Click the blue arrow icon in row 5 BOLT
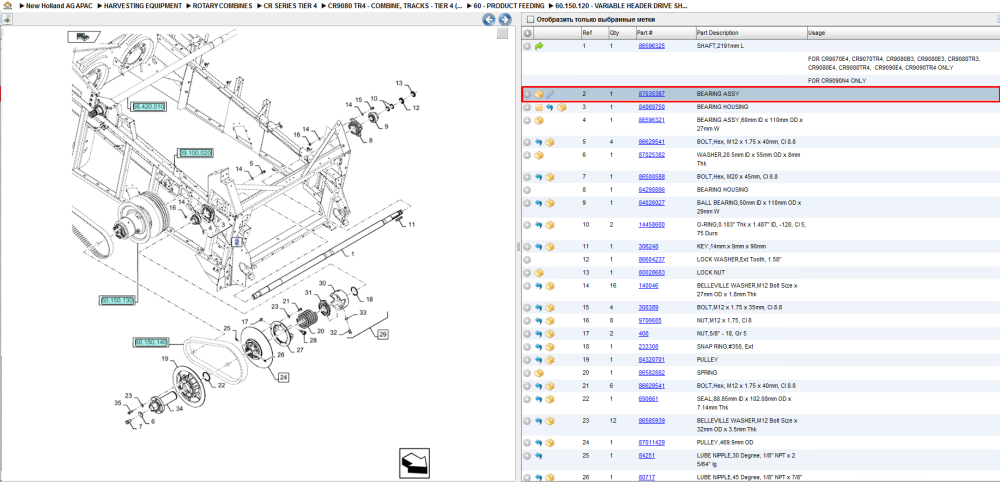The height and width of the screenshot is (482, 1000). click(539, 142)
